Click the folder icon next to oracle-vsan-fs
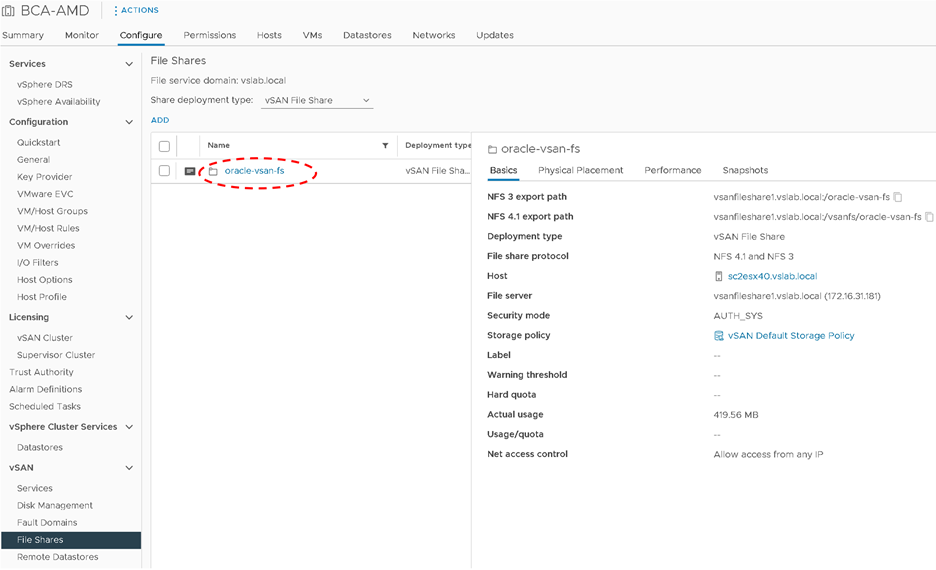Screen dimensions: 936x570 pyautogui.click(x=213, y=171)
